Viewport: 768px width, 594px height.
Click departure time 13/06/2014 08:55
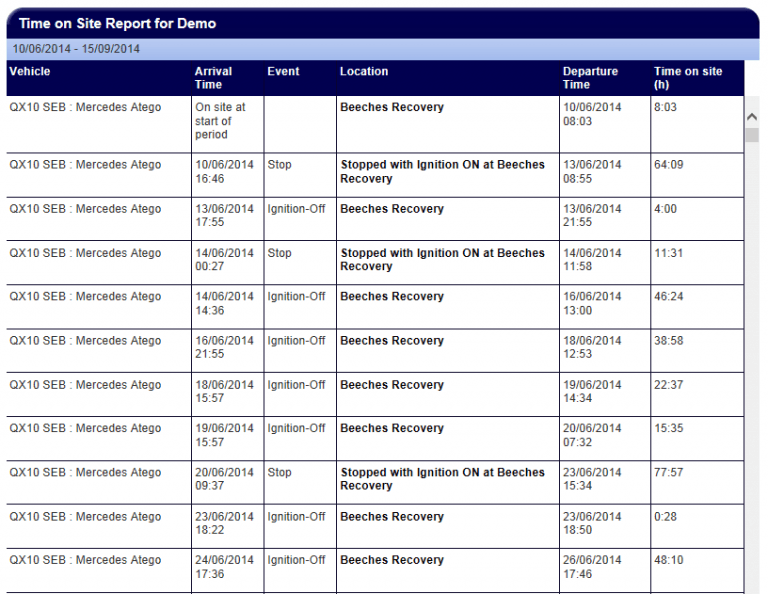click(592, 171)
